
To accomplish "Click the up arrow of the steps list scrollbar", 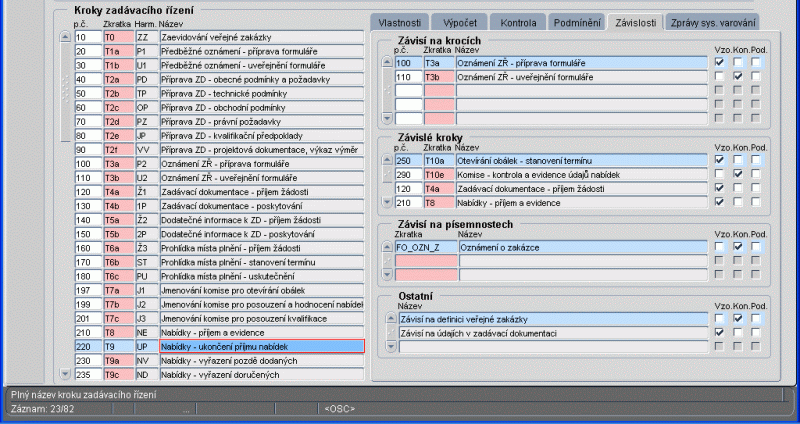I will point(65,37).
